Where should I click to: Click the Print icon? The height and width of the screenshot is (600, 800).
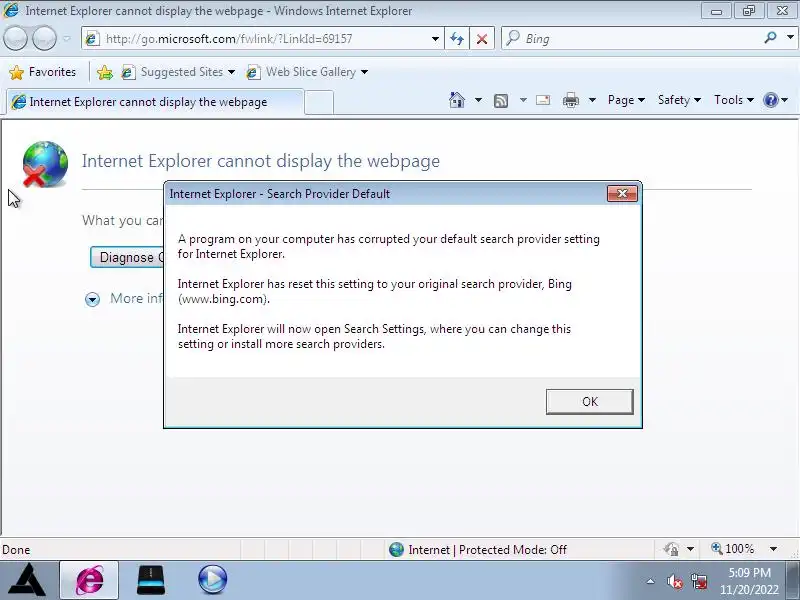[x=570, y=100]
